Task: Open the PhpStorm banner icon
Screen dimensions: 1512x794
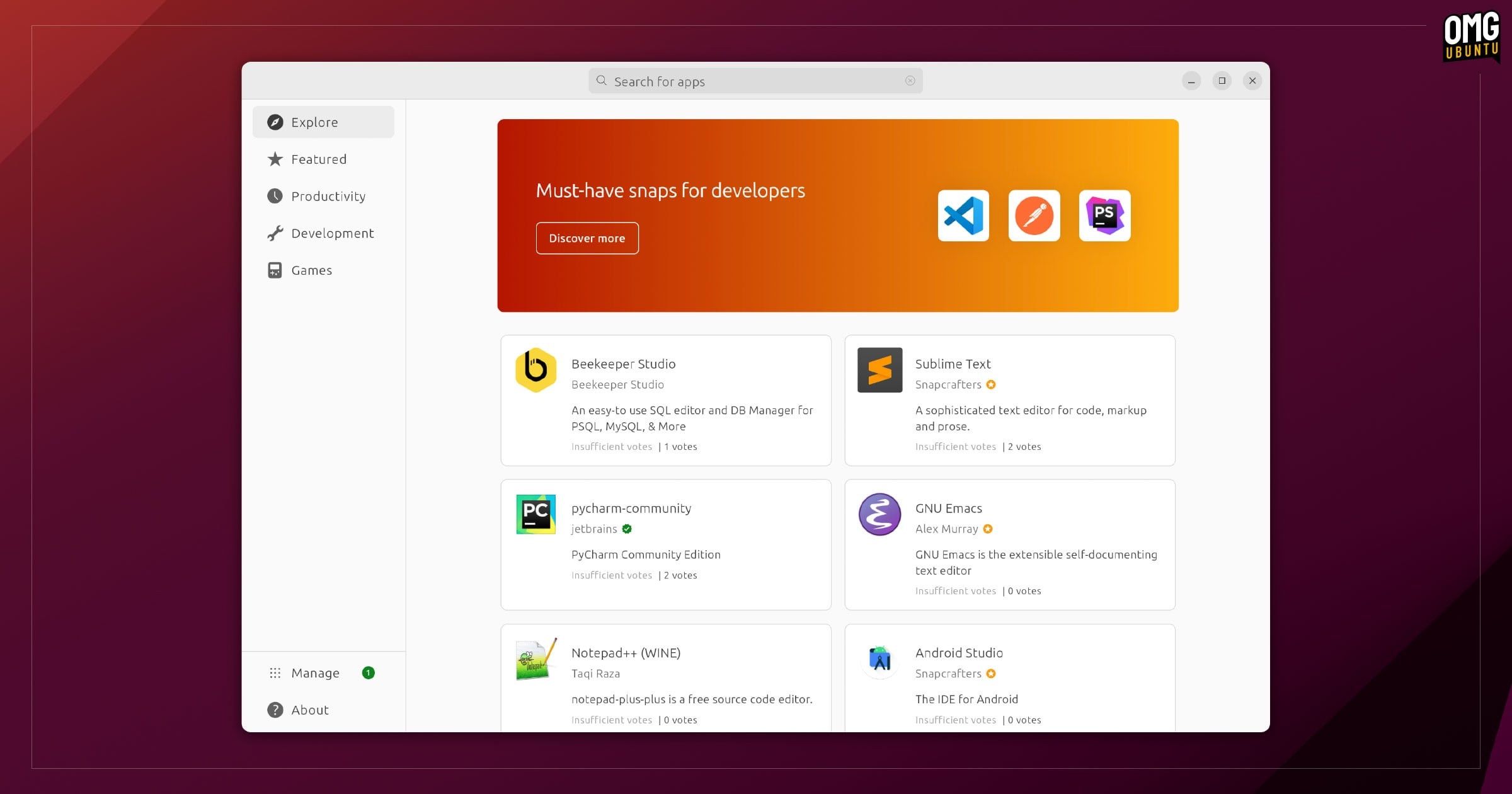Action: coord(1104,216)
